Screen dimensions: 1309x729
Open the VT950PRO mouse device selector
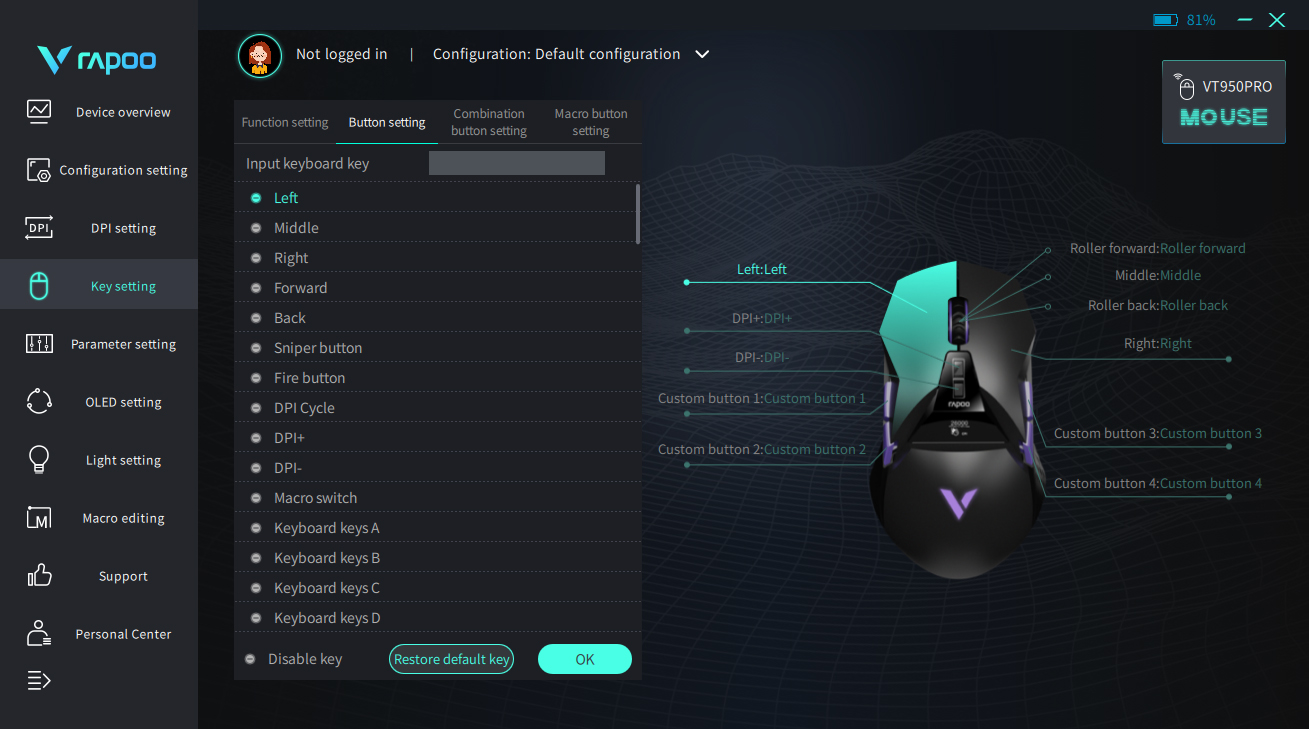coord(1223,102)
